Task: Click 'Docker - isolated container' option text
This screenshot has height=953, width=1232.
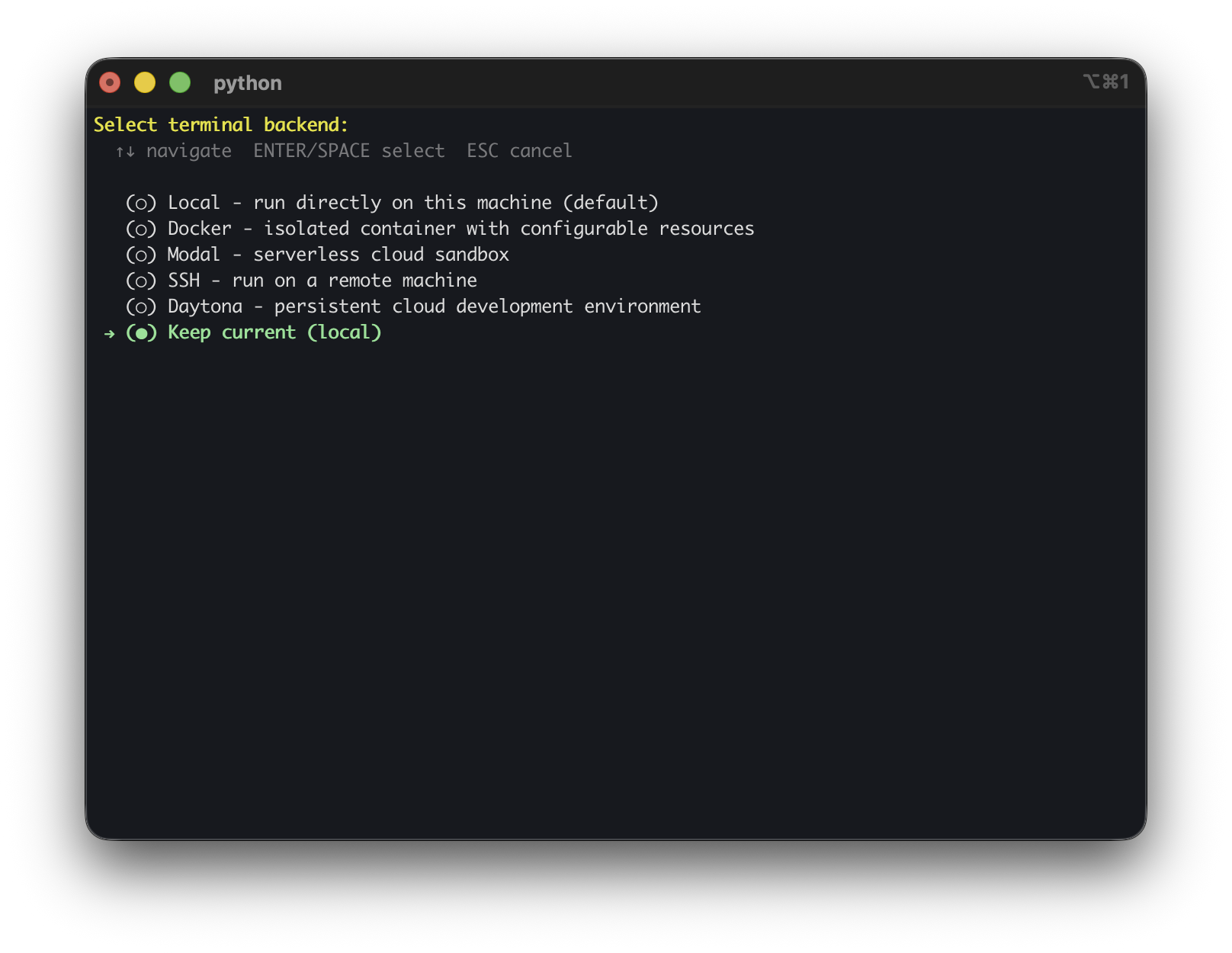Action: pos(461,229)
